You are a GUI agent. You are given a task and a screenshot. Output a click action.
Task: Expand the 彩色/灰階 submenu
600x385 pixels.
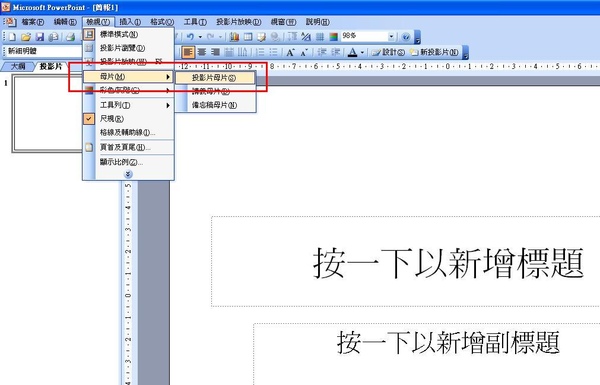tap(128, 90)
